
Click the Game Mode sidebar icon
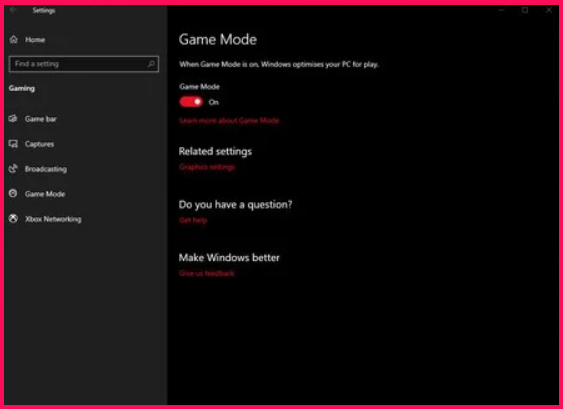coord(13,194)
